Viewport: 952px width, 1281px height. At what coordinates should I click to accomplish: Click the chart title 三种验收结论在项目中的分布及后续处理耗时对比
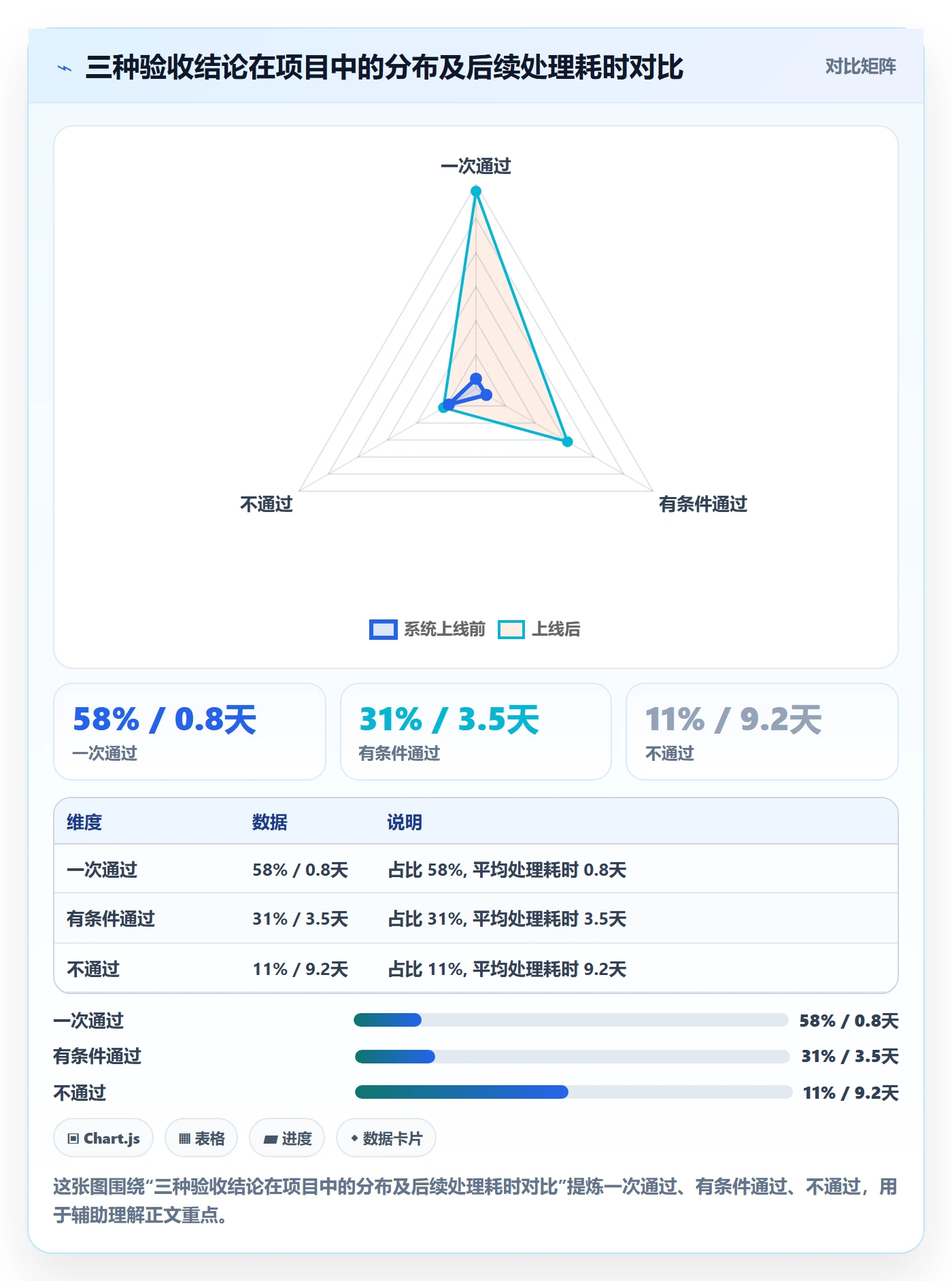click(384, 67)
